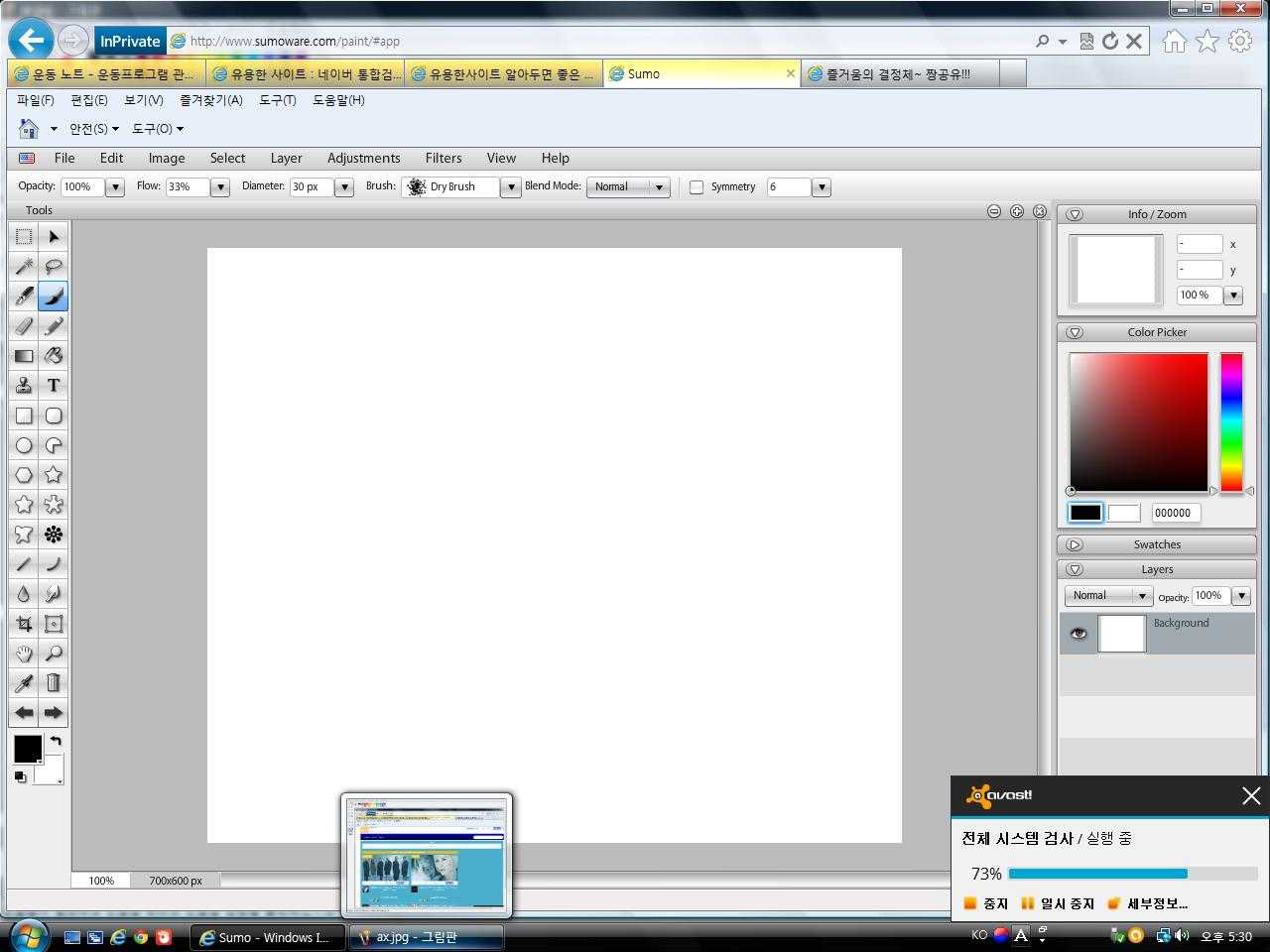Select the Curve tool
Screen dimensions: 1270x952
click(54, 564)
